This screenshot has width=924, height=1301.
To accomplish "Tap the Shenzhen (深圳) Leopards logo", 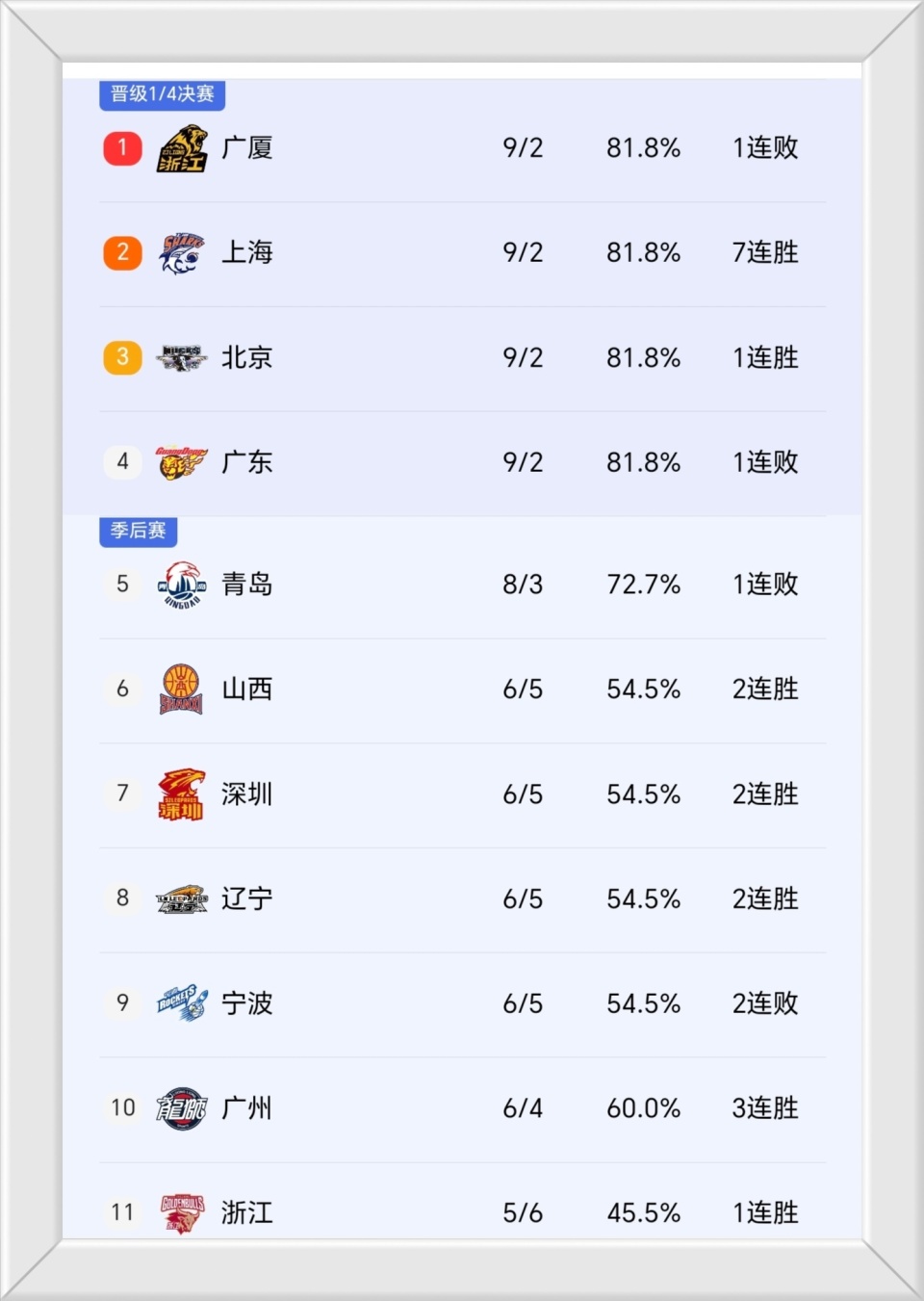I will point(182,794).
